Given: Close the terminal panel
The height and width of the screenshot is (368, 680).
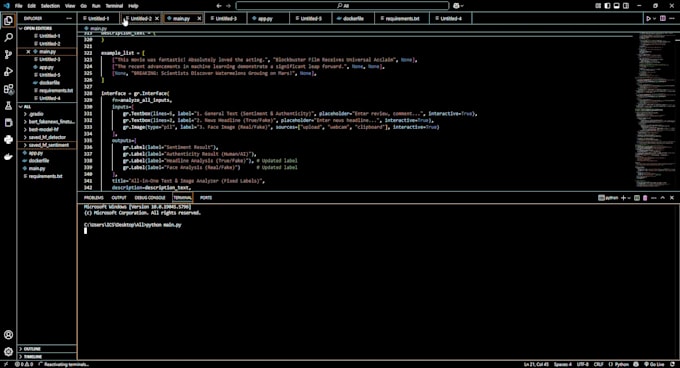Looking at the screenshot, I should pos(672,198).
